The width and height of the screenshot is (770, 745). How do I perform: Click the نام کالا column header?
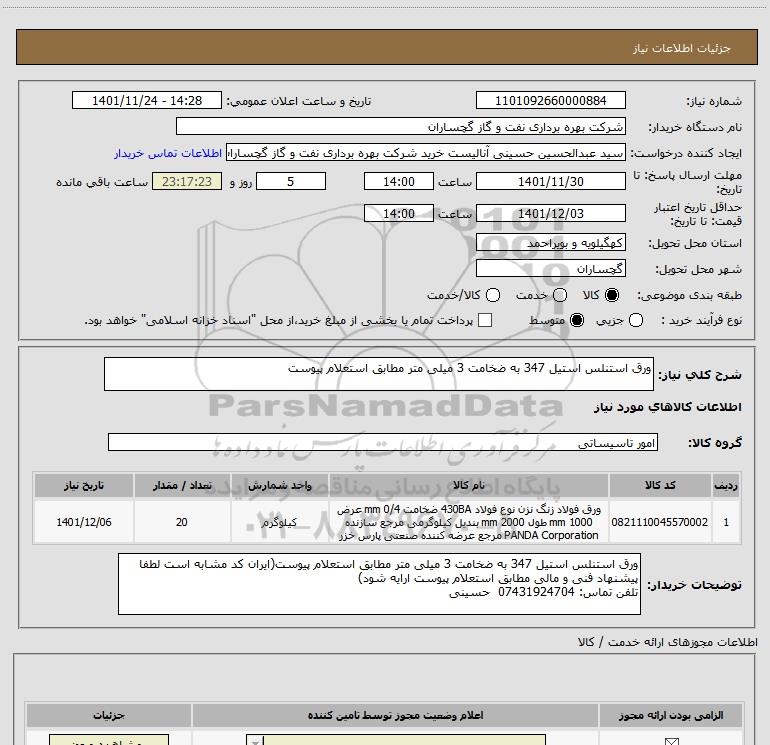[x=468, y=485]
